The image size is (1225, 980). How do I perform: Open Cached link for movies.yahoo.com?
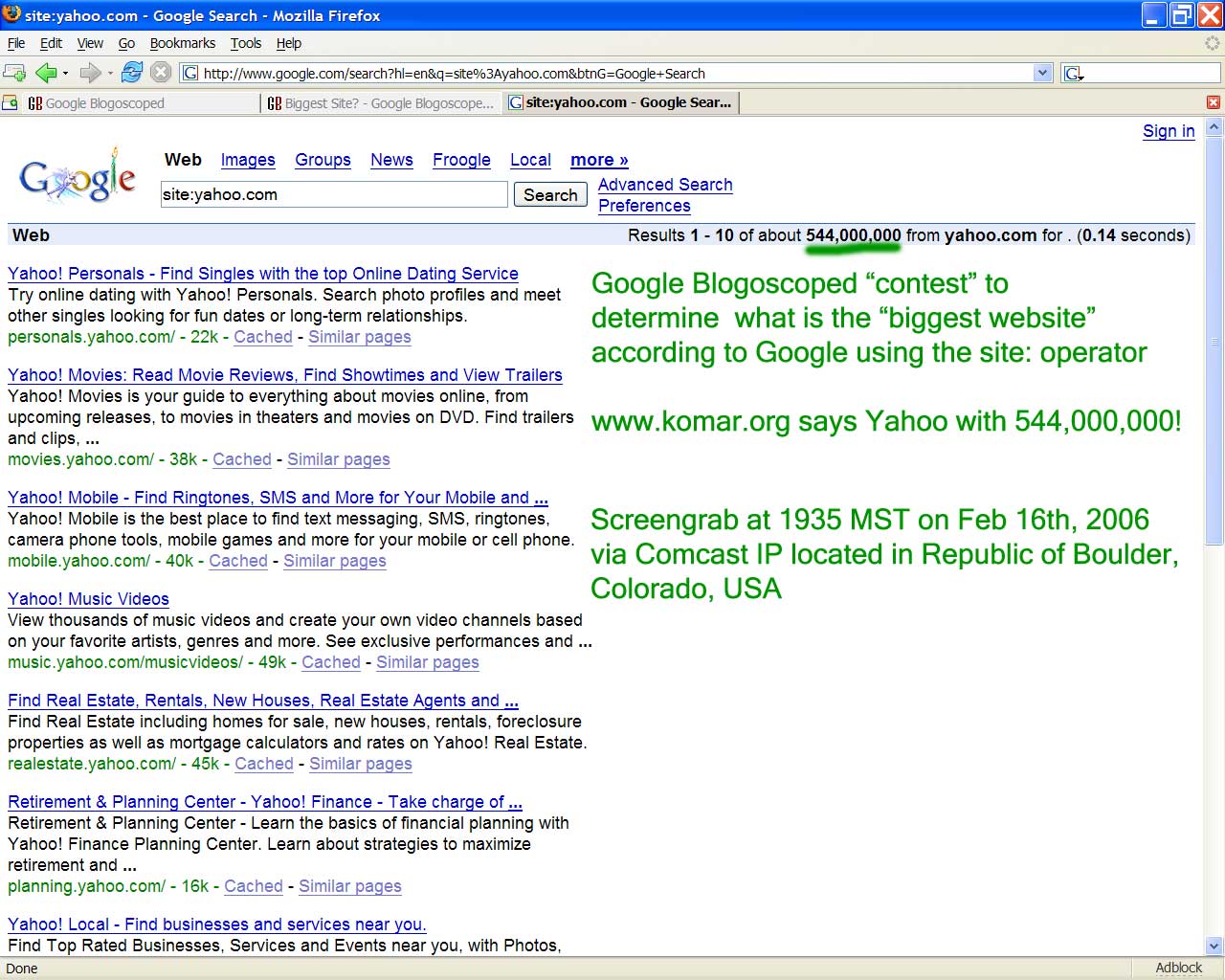point(242,459)
